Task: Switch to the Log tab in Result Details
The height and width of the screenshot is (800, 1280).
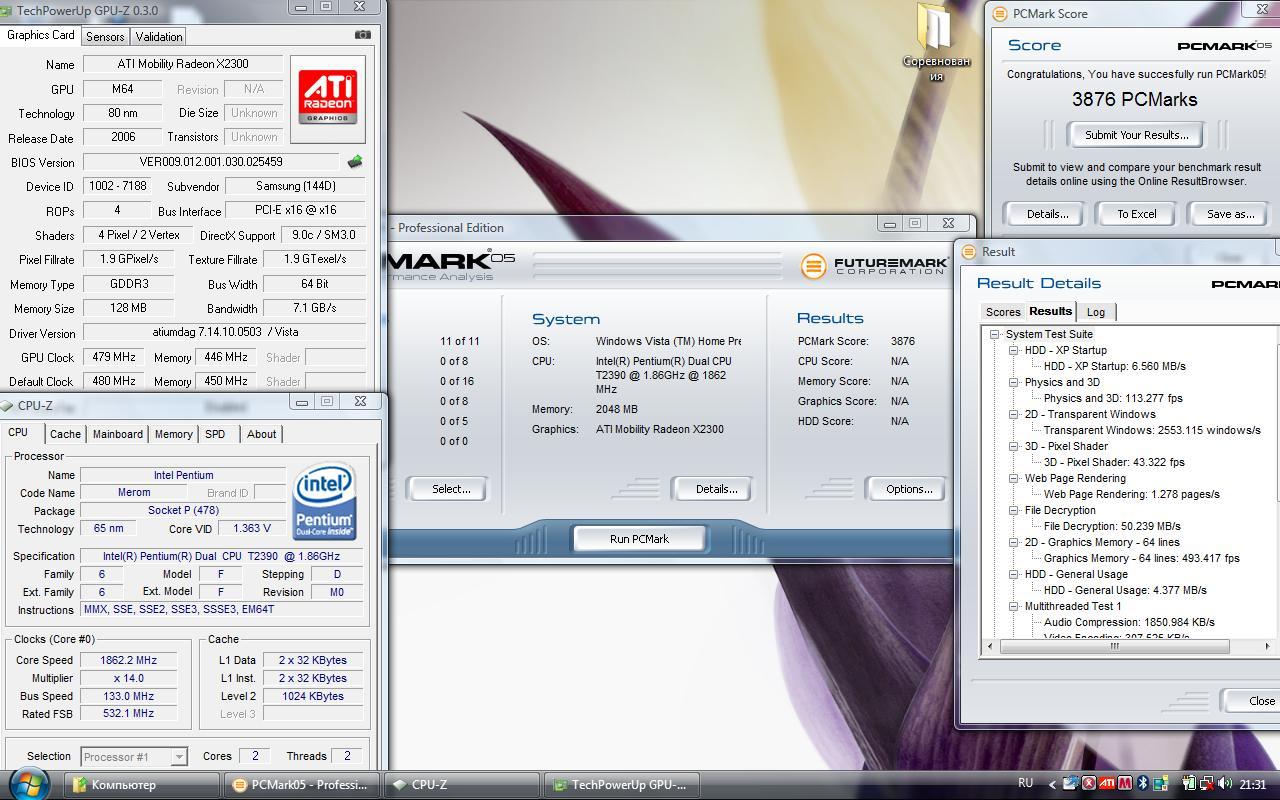Action: 1096,312
